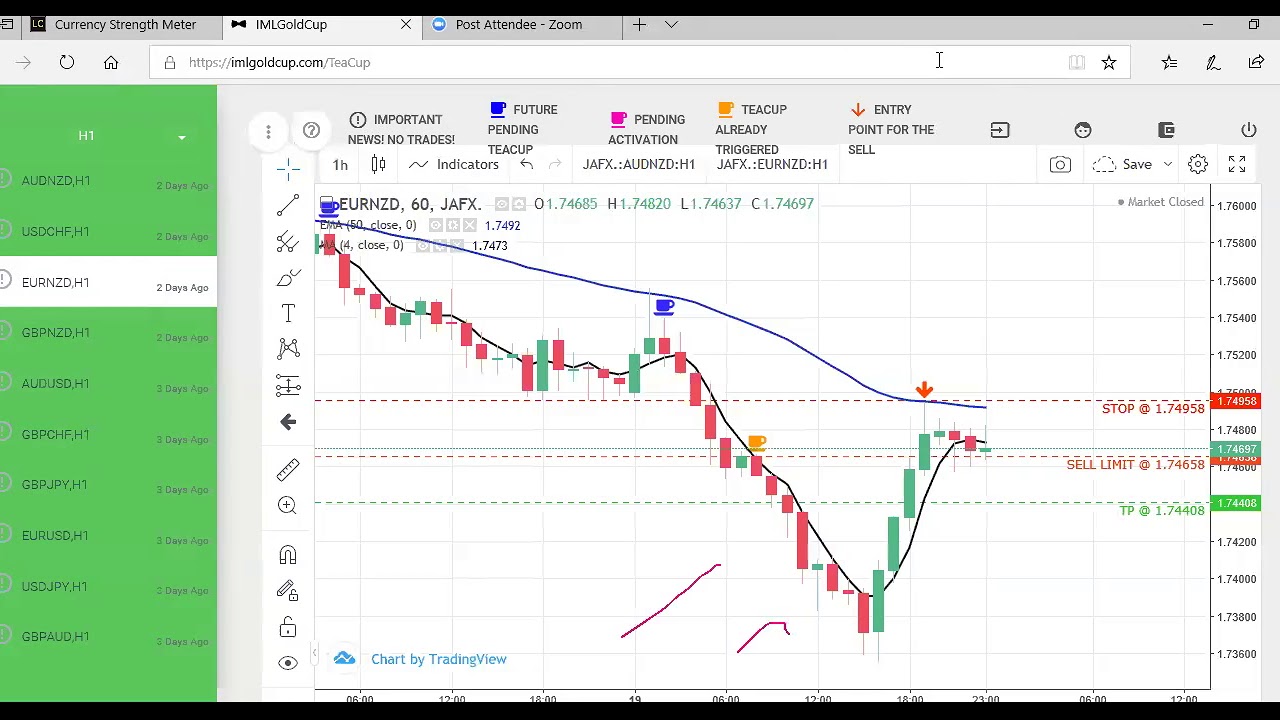
Task: Open the Indicators dialog
Action: coord(454,164)
